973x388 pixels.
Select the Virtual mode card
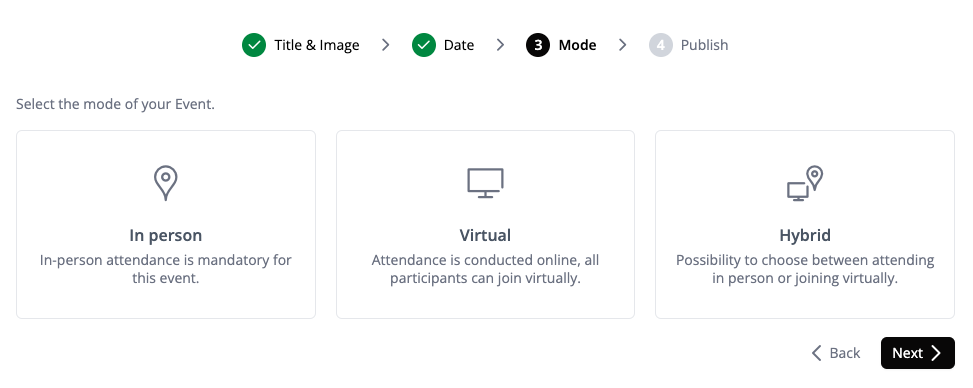coord(485,224)
